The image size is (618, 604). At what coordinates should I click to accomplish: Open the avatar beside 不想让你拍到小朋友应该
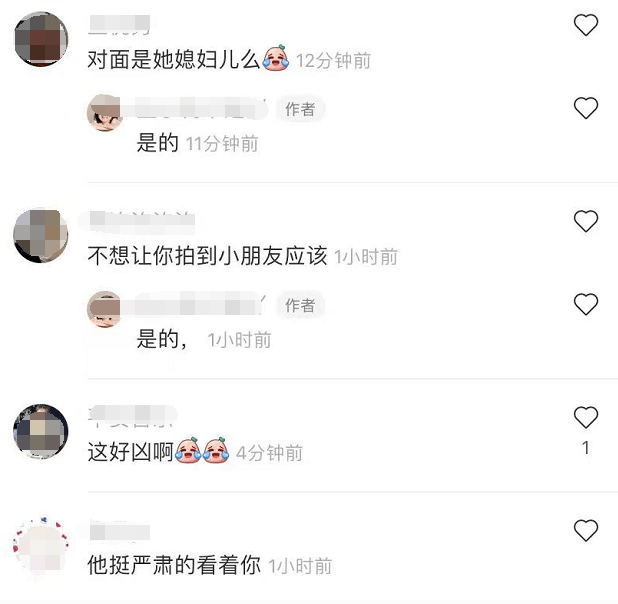(x=41, y=235)
